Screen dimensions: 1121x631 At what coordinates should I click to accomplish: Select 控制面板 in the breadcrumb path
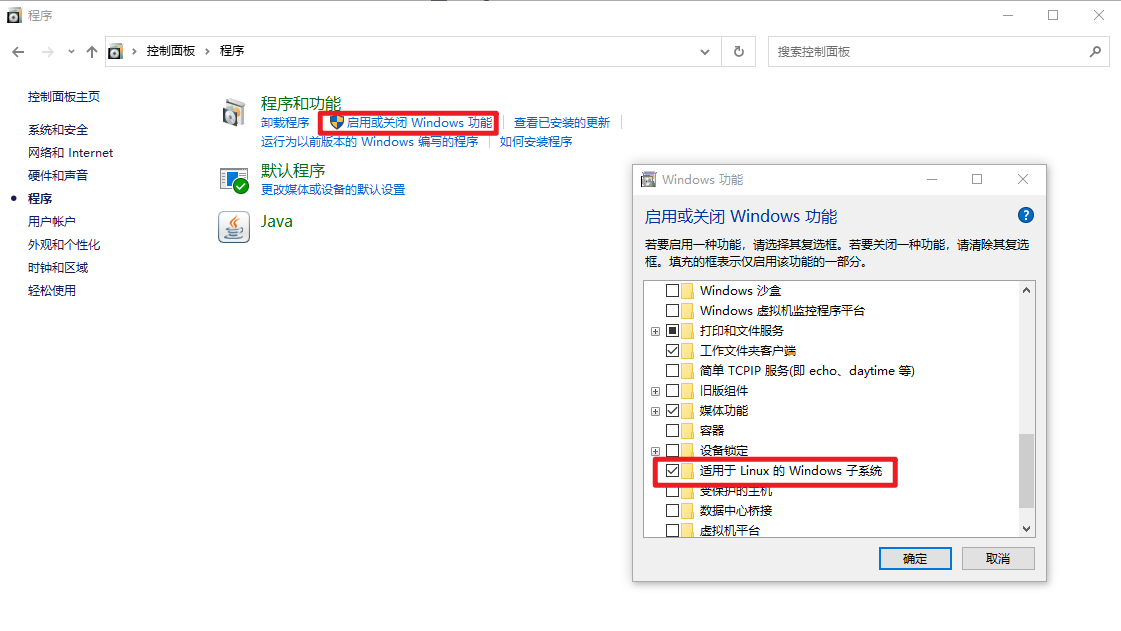click(171, 51)
